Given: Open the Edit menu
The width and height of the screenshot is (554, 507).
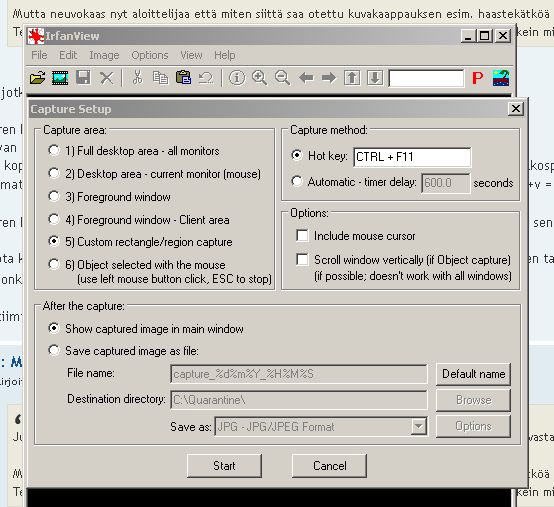Looking at the screenshot, I should (68, 55).
